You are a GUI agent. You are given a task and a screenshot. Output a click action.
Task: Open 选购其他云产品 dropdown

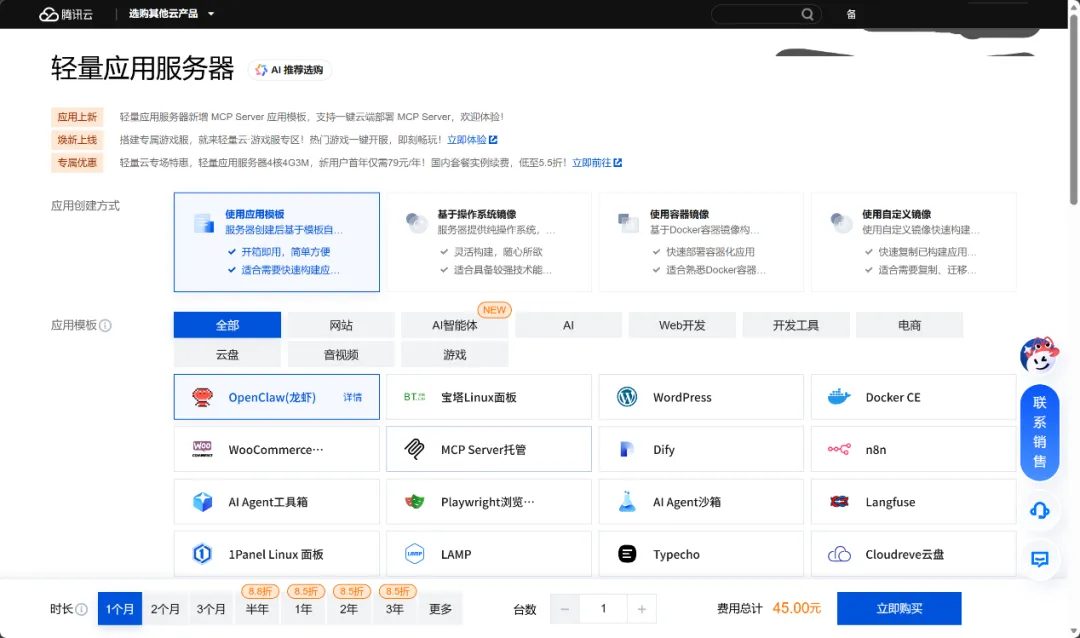click(x=172, y=14)
